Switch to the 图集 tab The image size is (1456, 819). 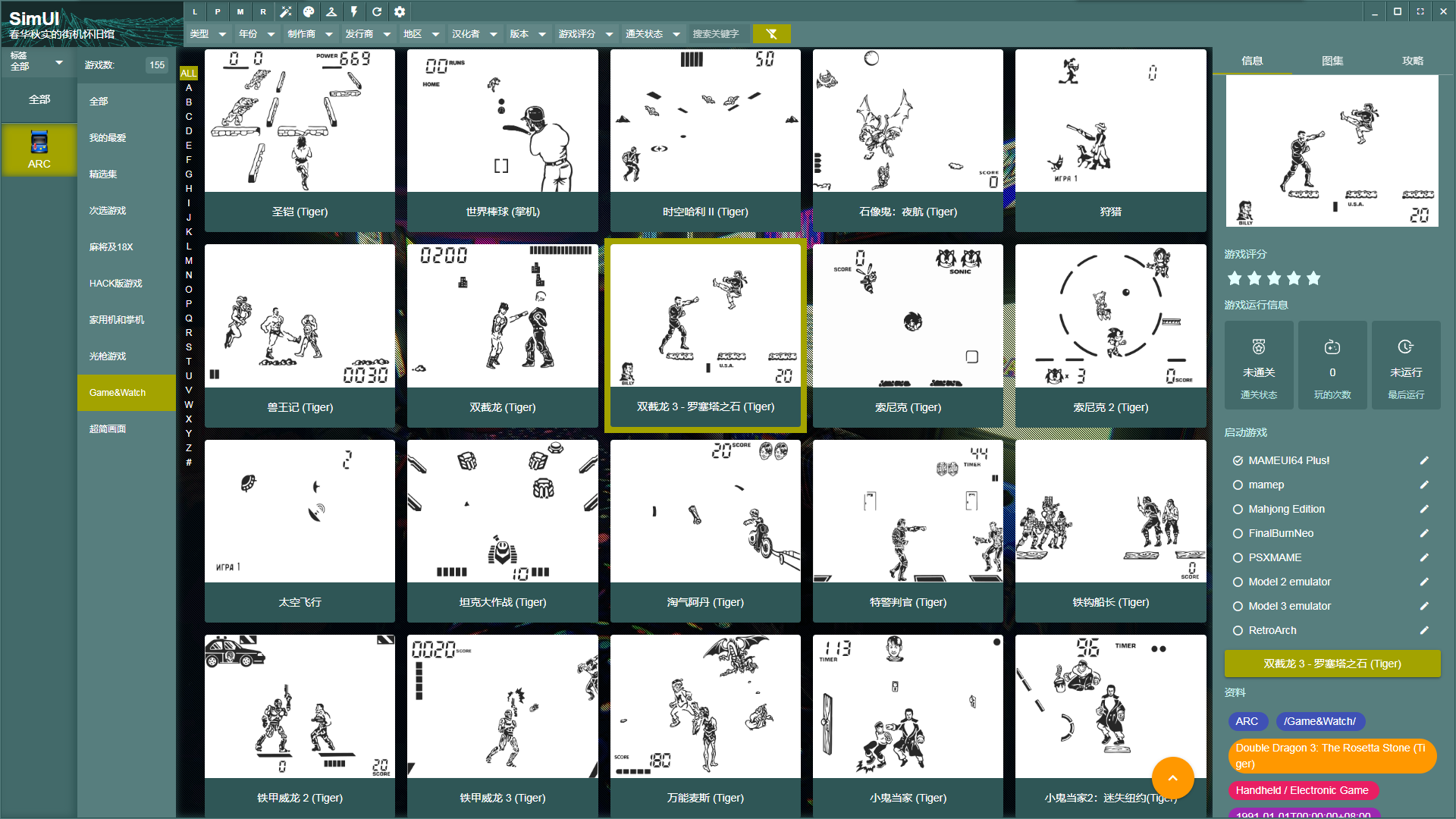click(1332, 61)
